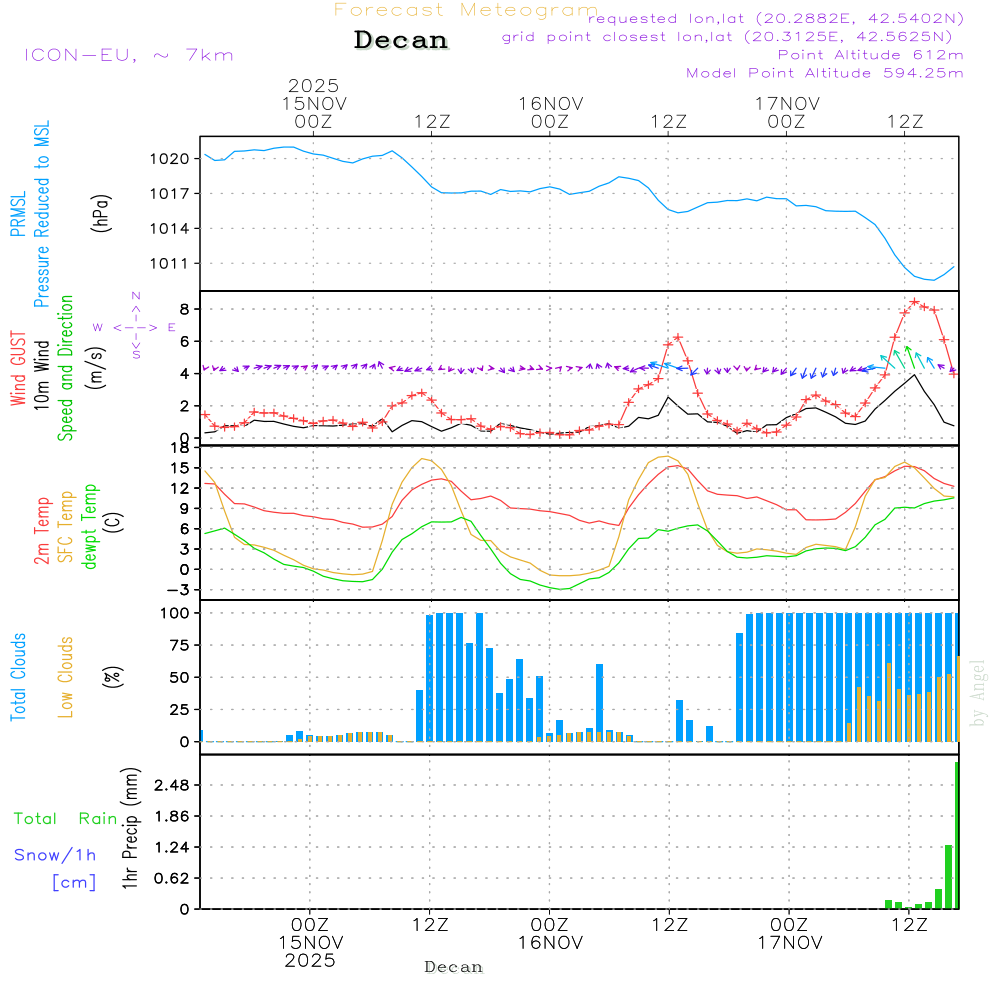This screenshot has height=1000, width=1000.
Task: Click the Total Clouds legend label
Action: (18, 677)
